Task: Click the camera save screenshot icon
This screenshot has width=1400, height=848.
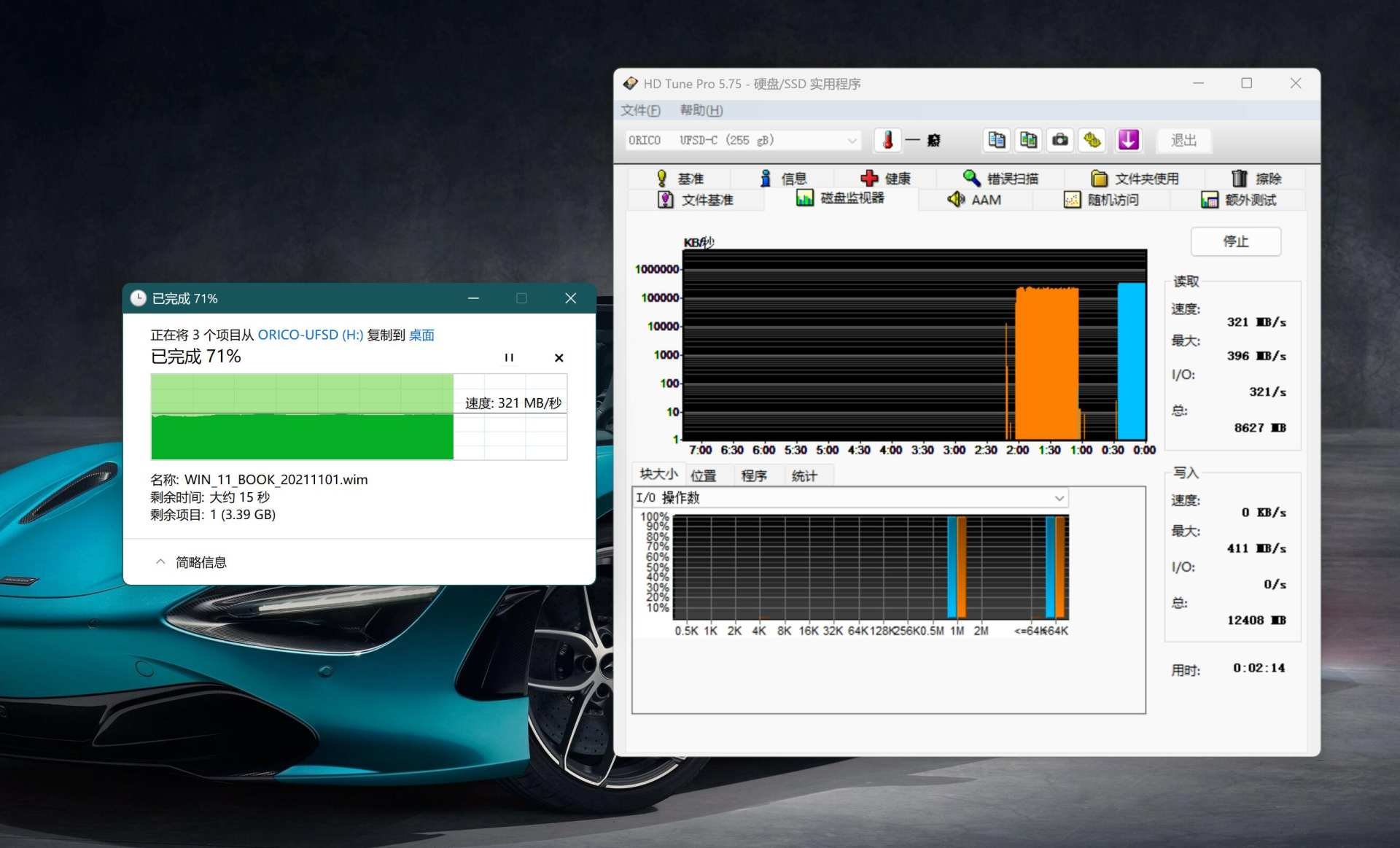Action: pyautogui.click(x=1060, y=140)
